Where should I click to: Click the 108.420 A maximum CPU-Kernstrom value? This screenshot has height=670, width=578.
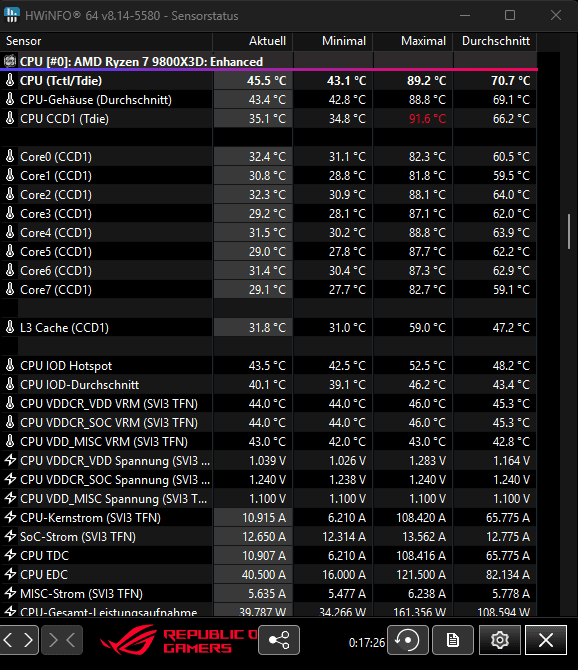click(421, 518)
